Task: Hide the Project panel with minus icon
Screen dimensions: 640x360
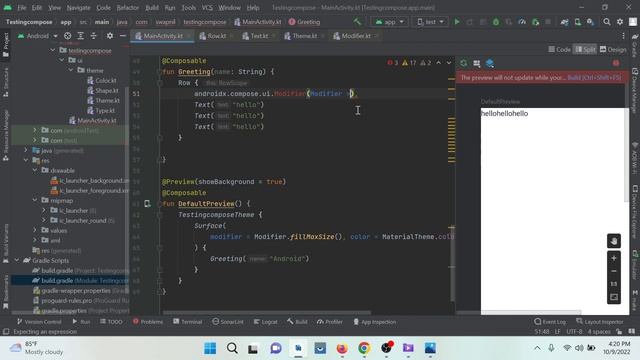Action: coord(122,36)
